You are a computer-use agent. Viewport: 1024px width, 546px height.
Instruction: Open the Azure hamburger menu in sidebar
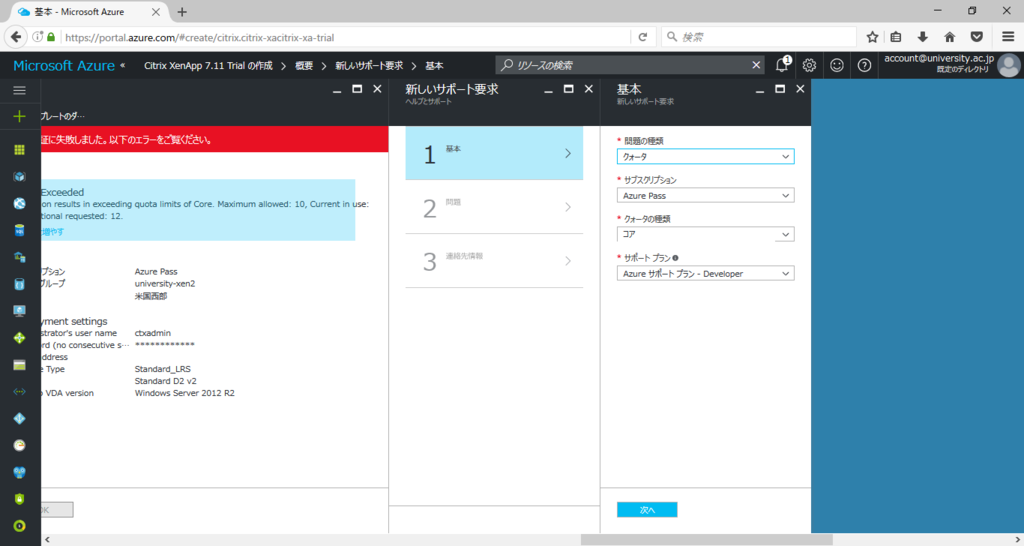(x=20, y=90)
